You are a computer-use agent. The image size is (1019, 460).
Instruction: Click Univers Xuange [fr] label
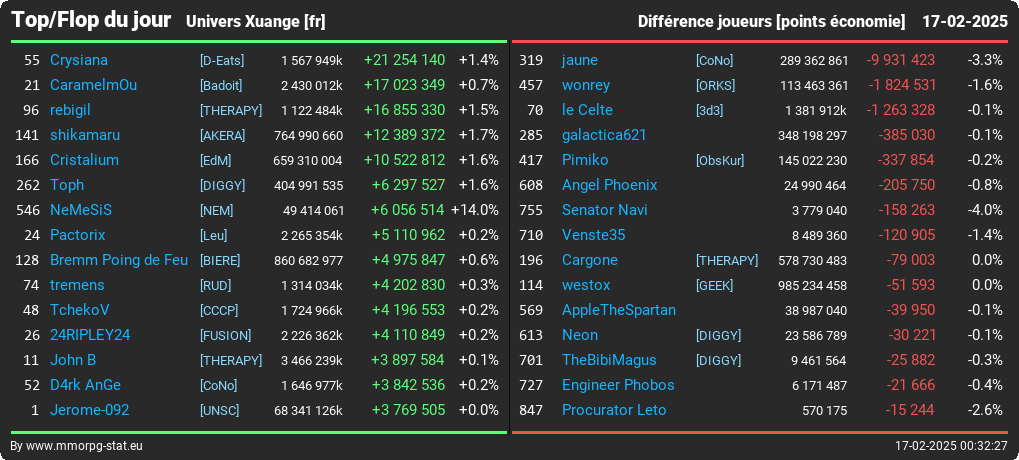(x=256, y=21)
